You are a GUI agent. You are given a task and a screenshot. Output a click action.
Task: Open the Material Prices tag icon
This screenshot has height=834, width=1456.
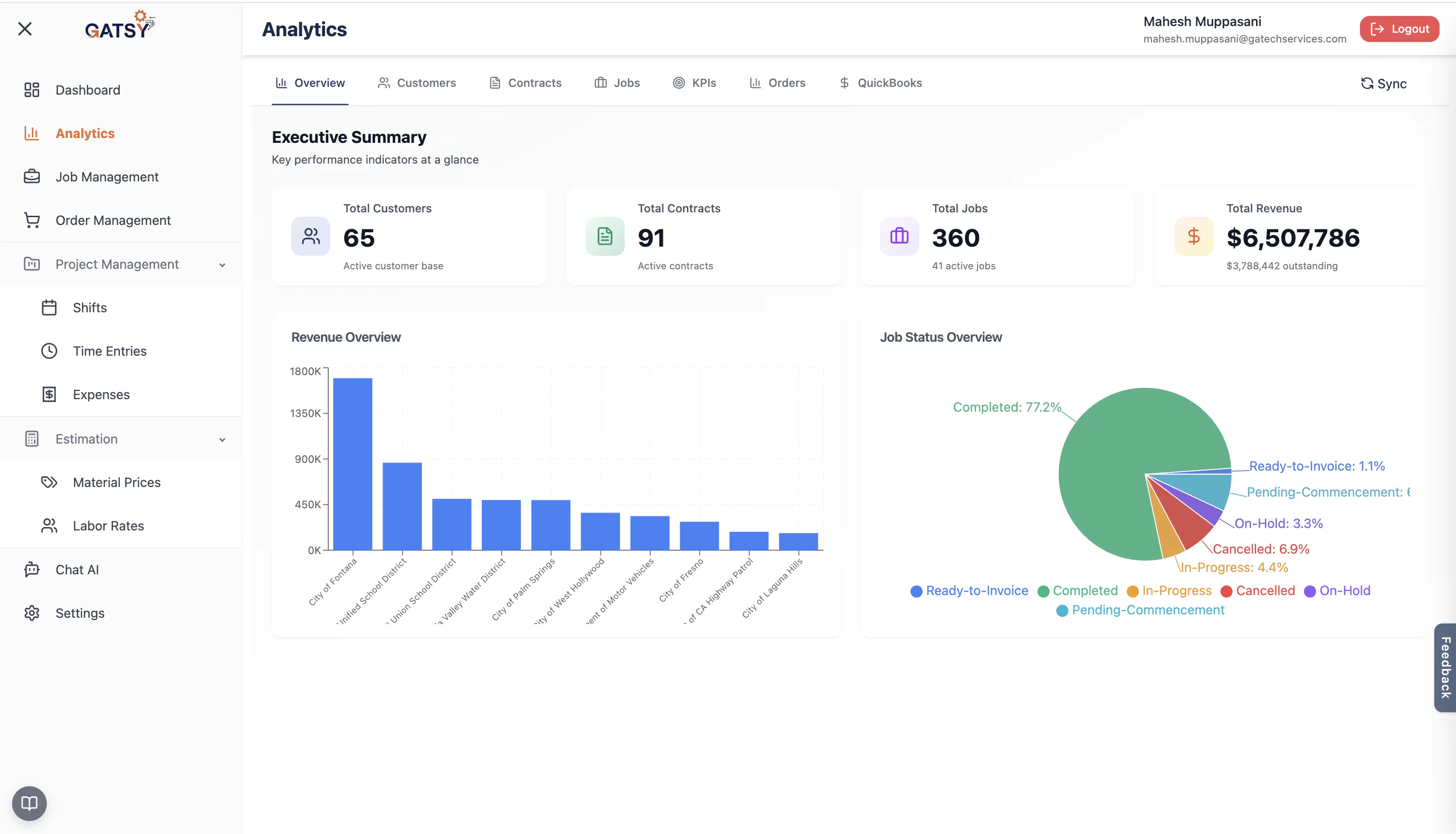[x=49, y=482]
